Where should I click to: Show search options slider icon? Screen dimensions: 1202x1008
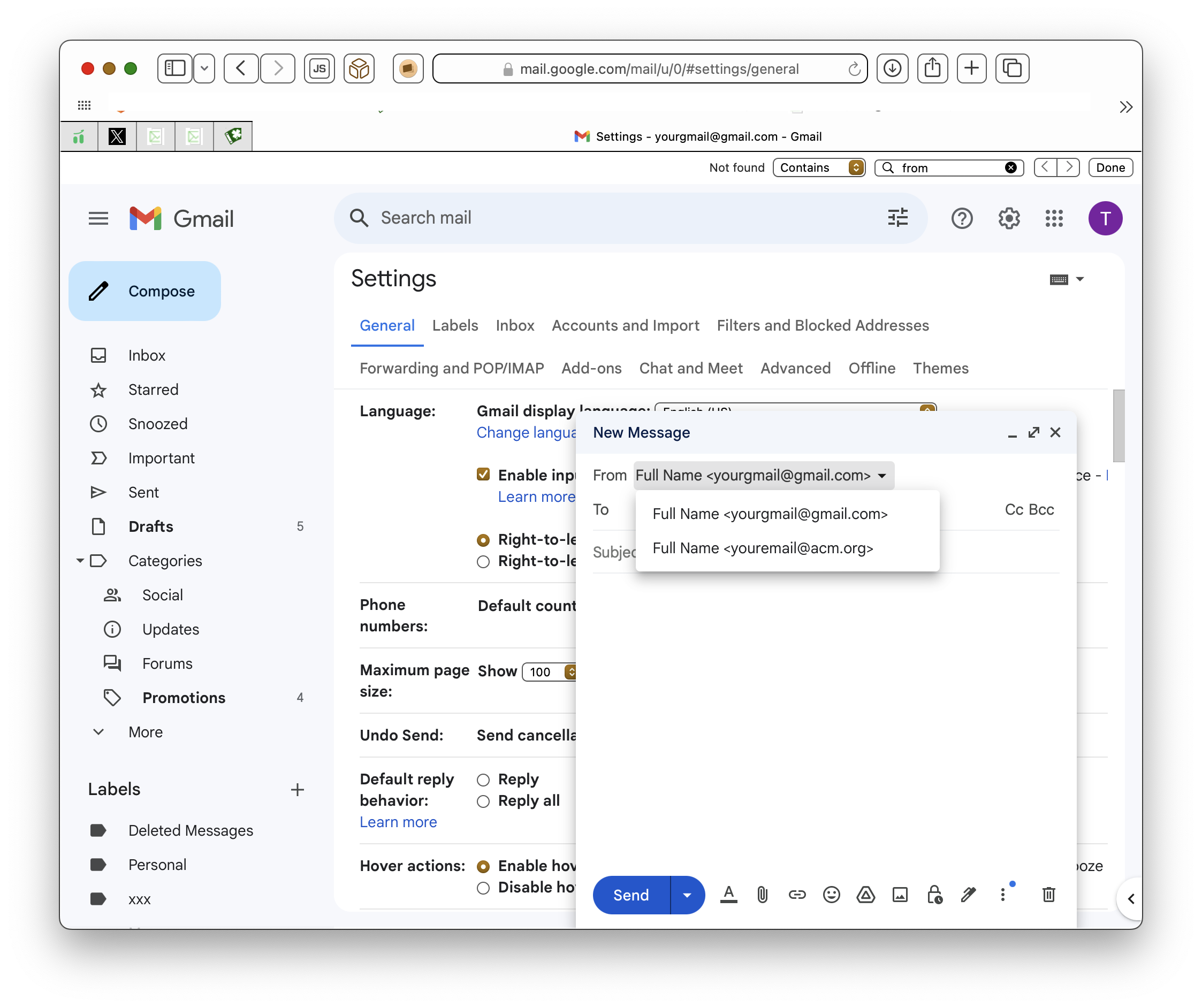click(897, 218)
